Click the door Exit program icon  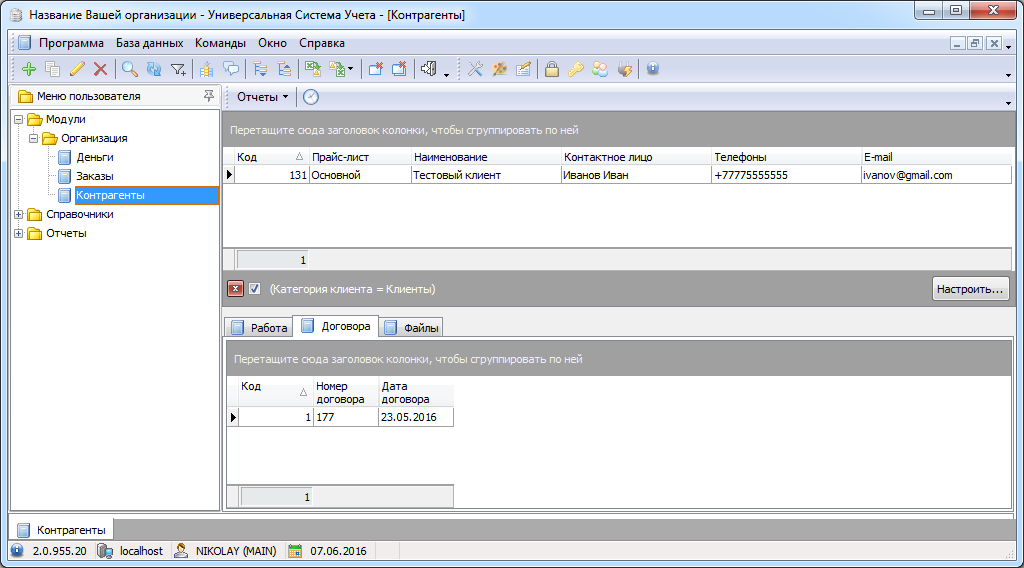(x=429, y=69)
